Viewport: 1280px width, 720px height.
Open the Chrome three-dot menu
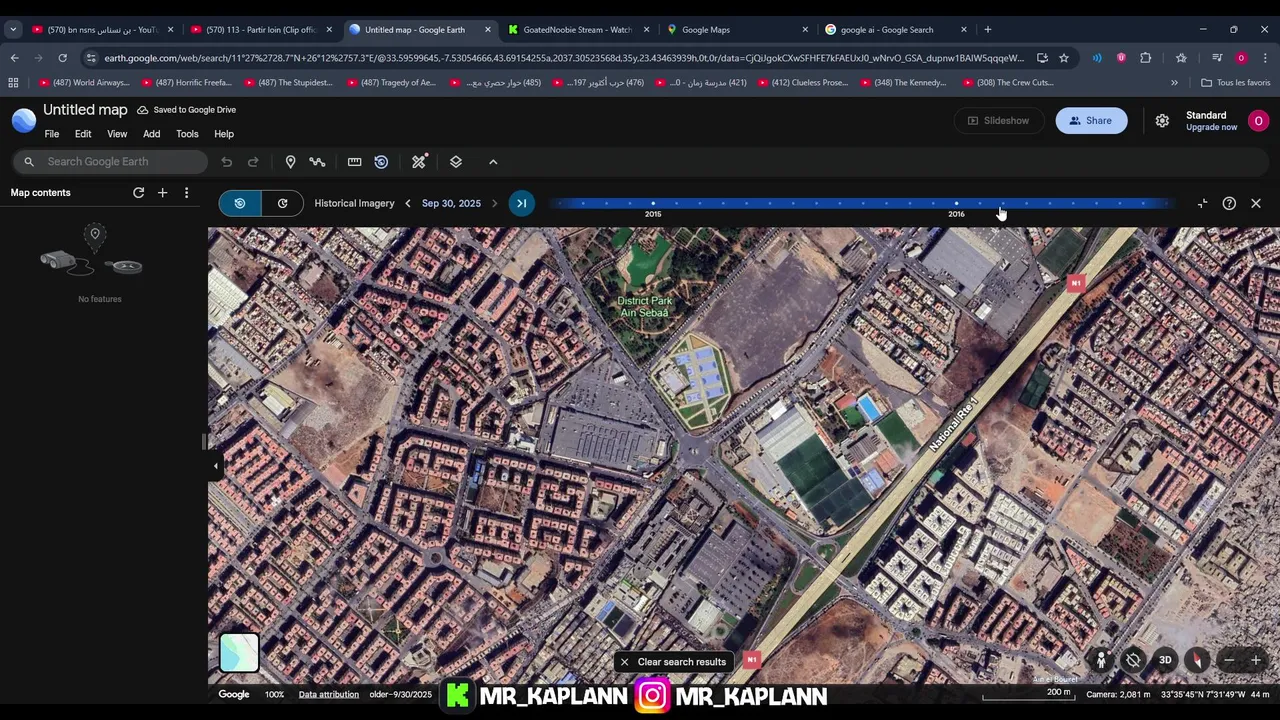coord(1265,58)
